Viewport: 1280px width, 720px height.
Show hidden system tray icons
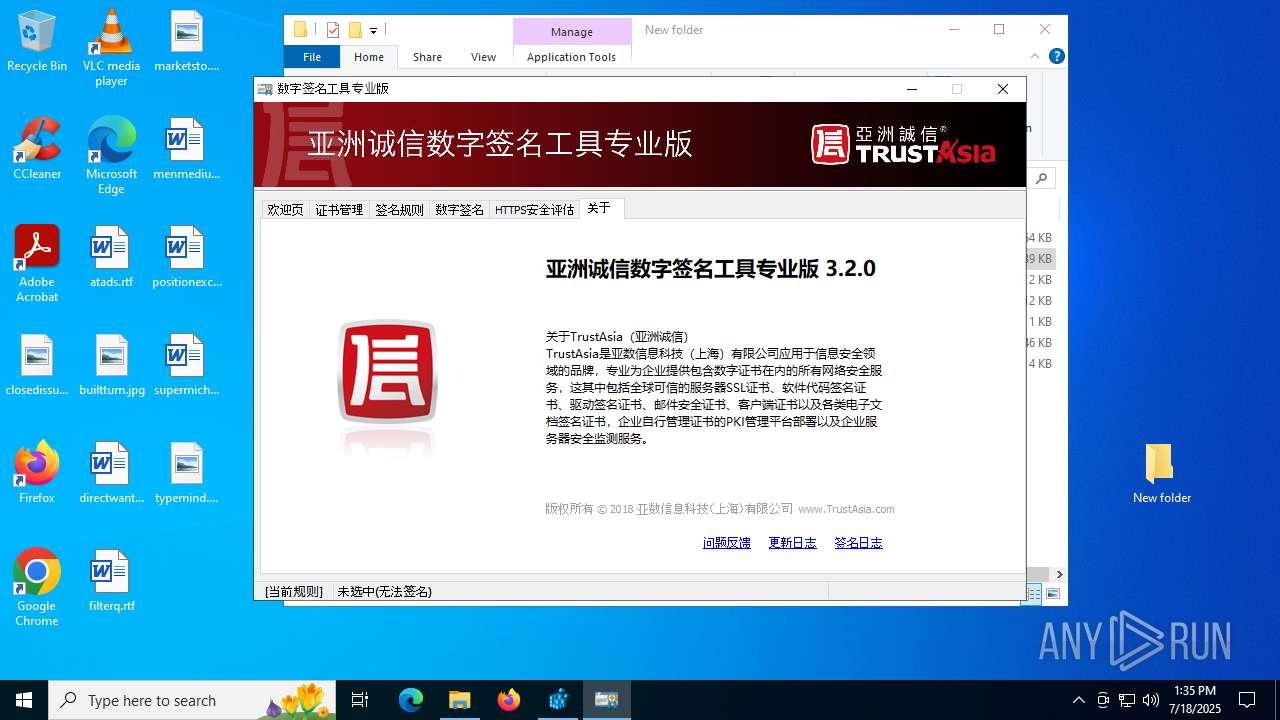tap(1078, 700)
